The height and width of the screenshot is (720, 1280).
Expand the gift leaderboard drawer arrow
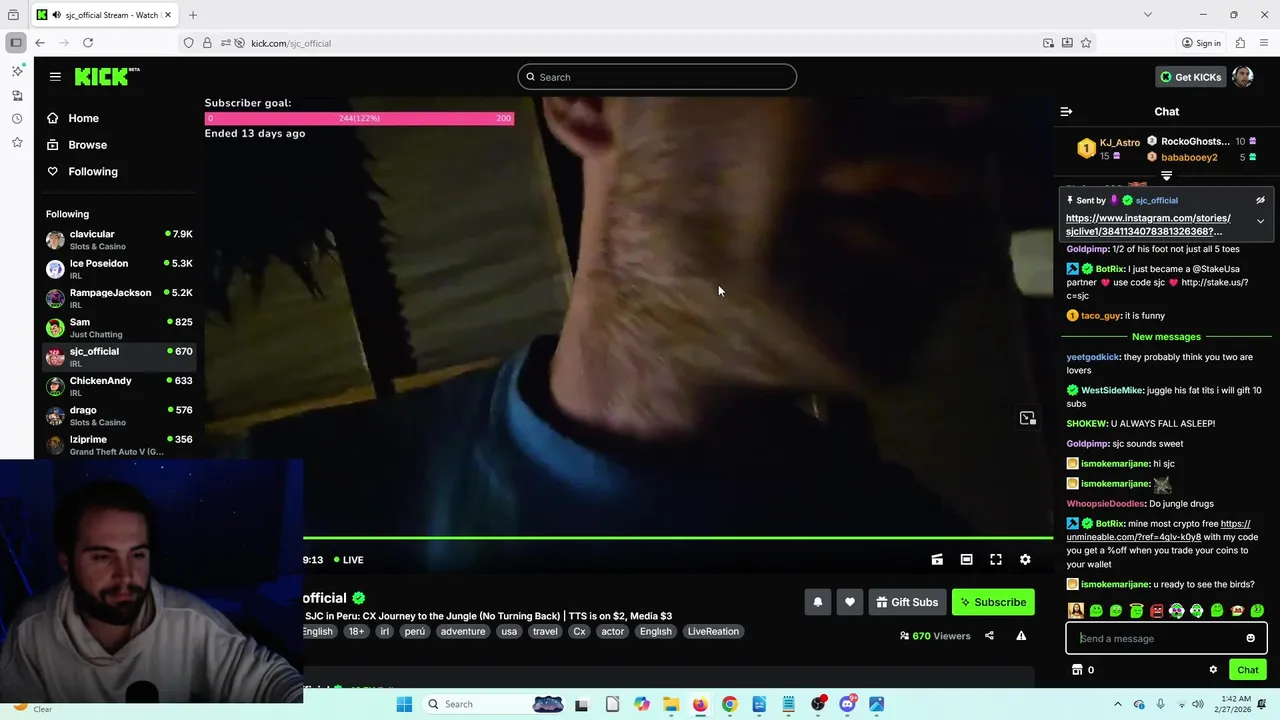tap(1166, 176)
